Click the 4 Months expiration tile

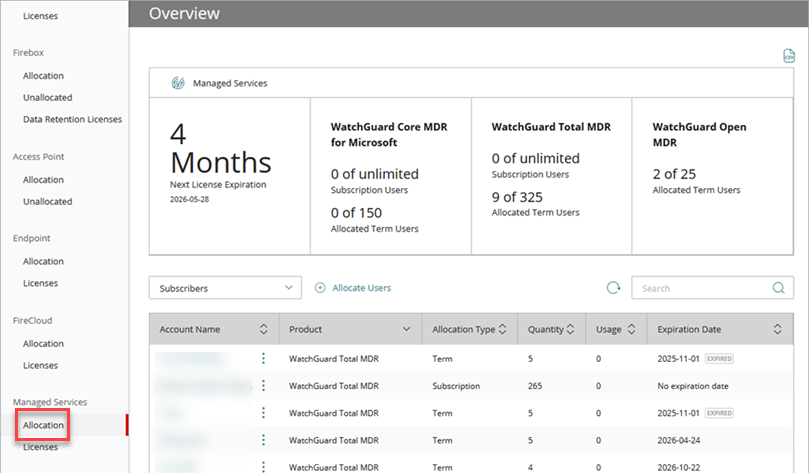(230, 176)
